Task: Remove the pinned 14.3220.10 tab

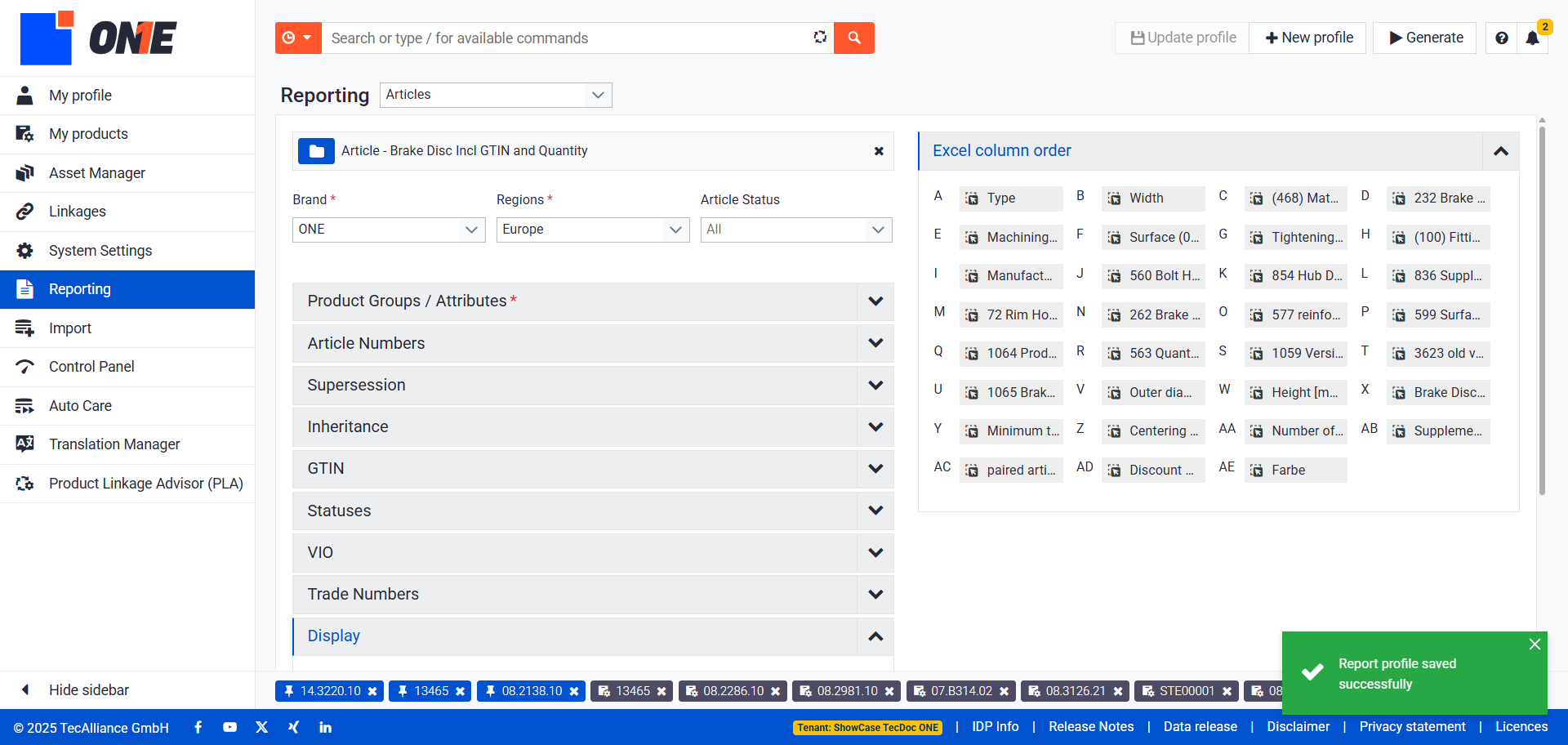Action: pos(372,691)
